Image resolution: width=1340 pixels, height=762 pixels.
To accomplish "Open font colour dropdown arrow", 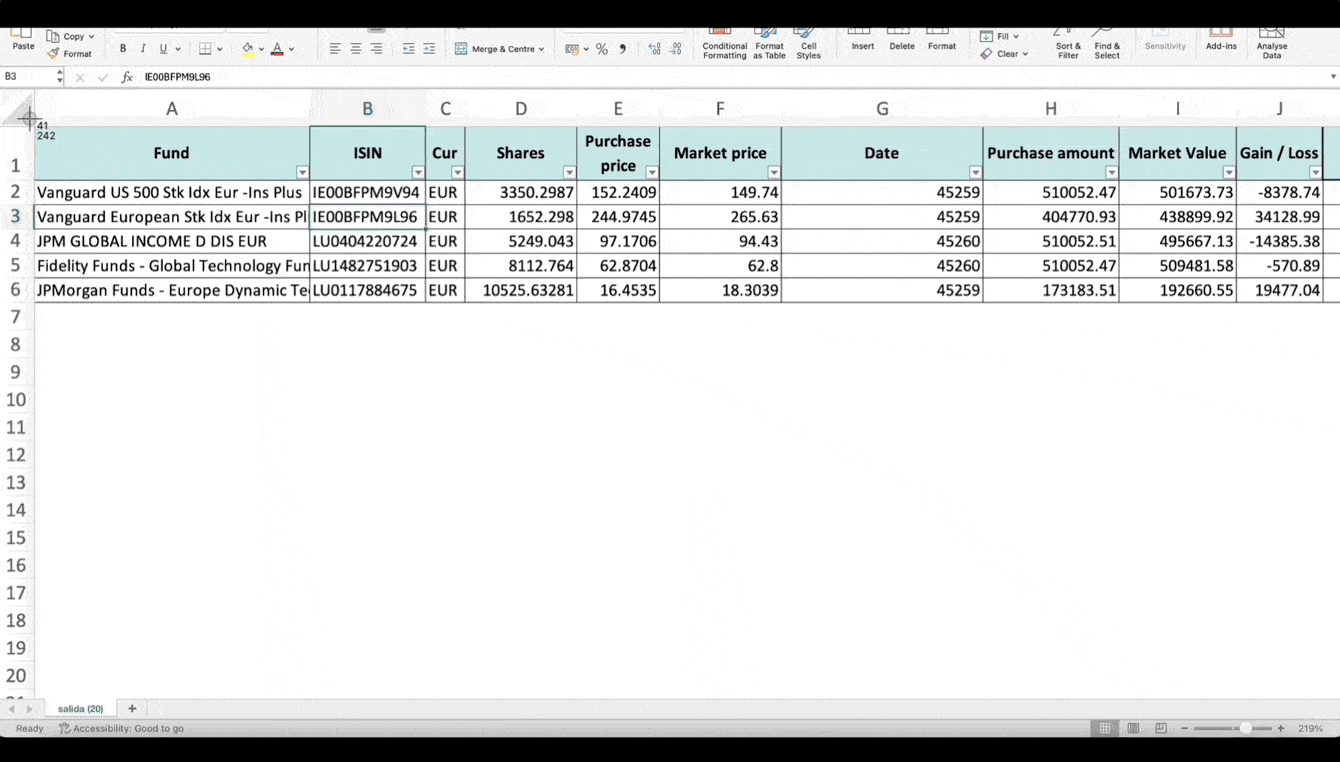I will (x=292, y=49).
